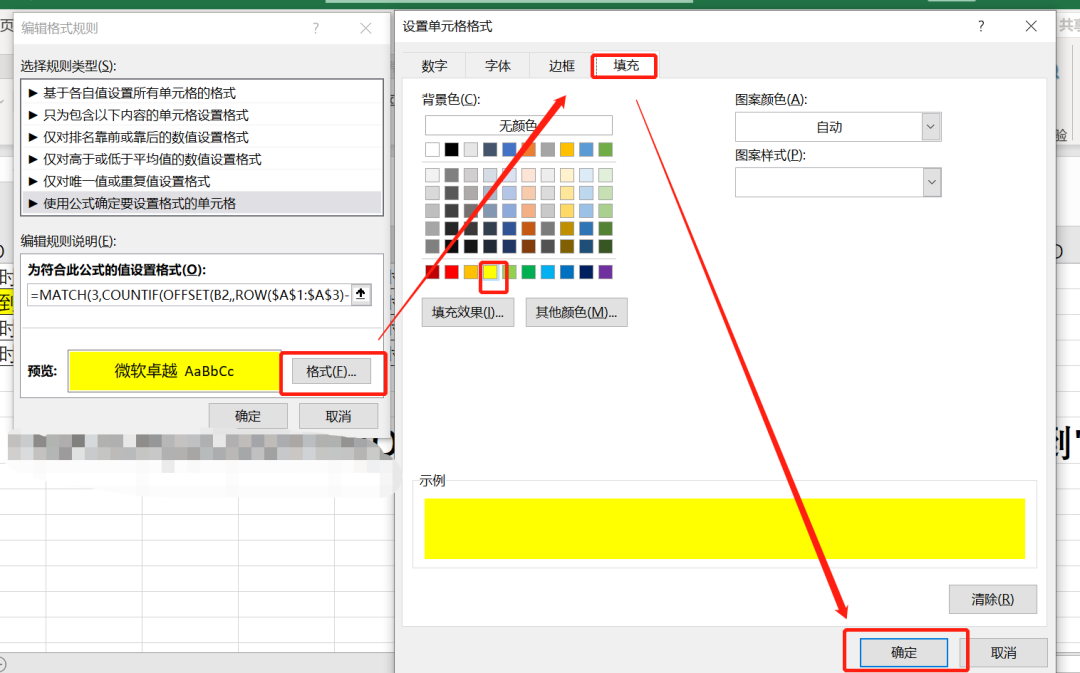Pick the top-row gold theme swatch

pos(567,149)
